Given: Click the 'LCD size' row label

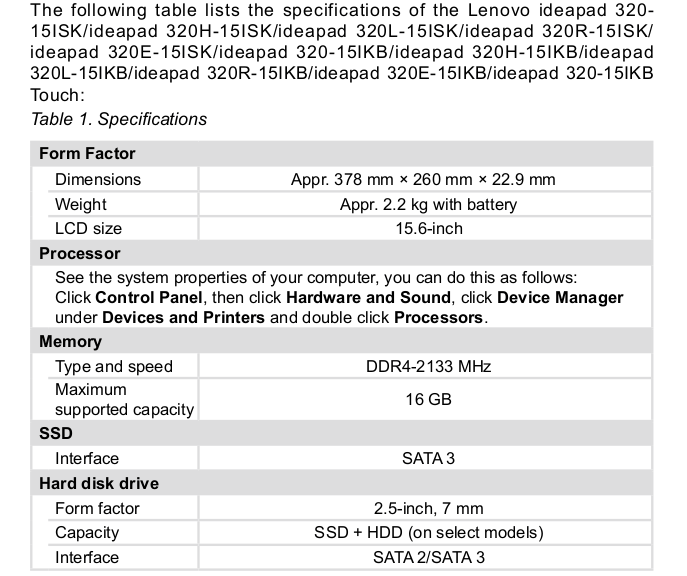Looking at the screenshot, I should tap(88, 229).
